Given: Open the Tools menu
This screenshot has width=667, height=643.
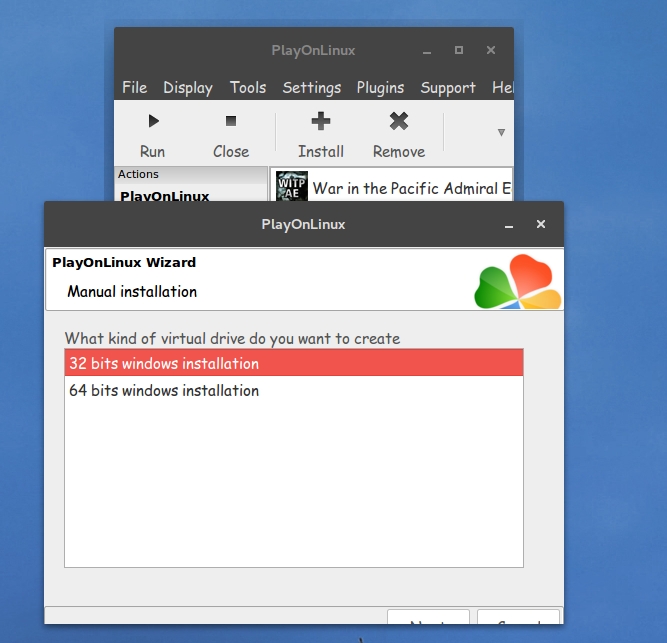Looking at the screenshot, I should 248,88.
